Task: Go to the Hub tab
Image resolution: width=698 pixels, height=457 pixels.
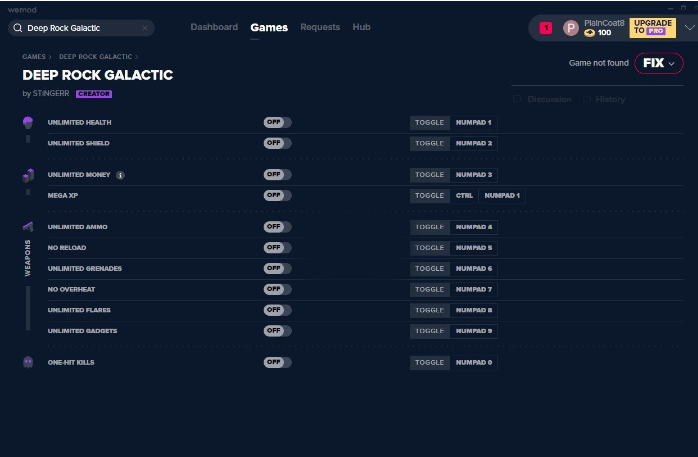Action: click(x=361, y=27)
